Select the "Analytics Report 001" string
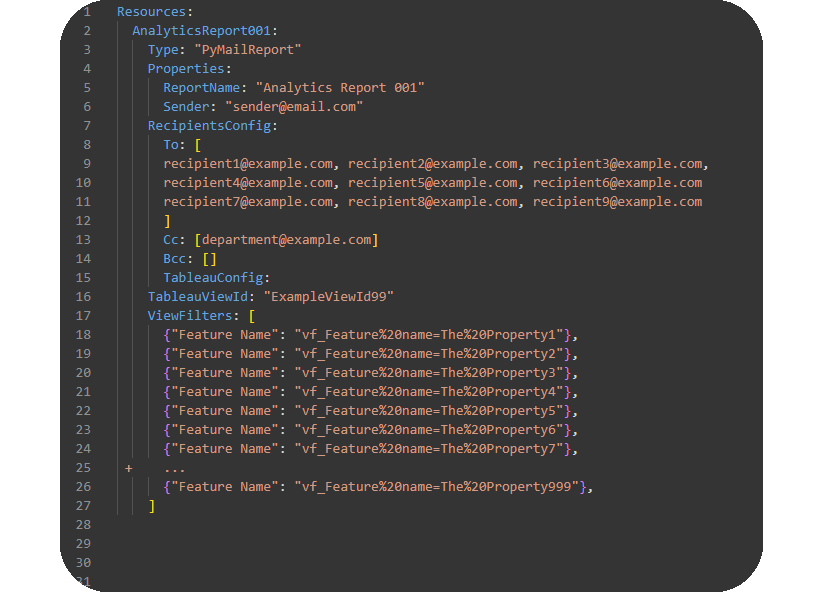 (x=340, y=88)
